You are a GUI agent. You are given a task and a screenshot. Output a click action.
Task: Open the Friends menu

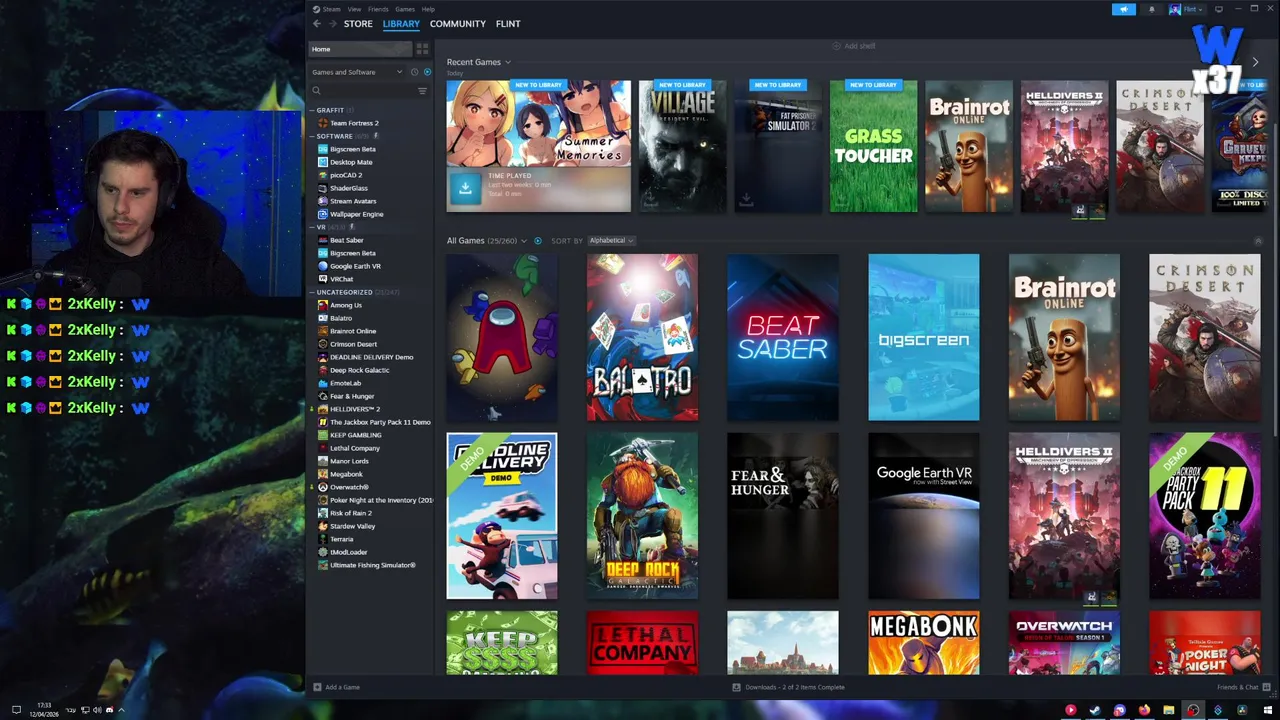(379, 9)
